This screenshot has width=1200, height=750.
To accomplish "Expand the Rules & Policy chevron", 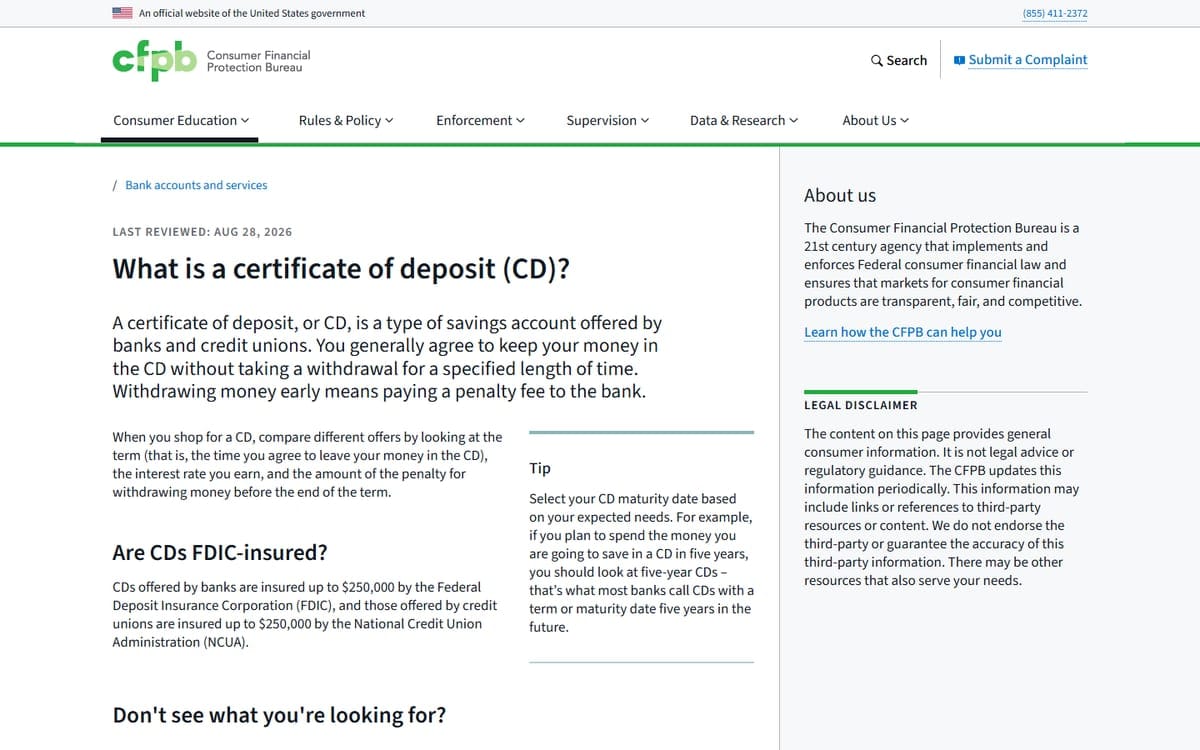I will click(389, 121).
